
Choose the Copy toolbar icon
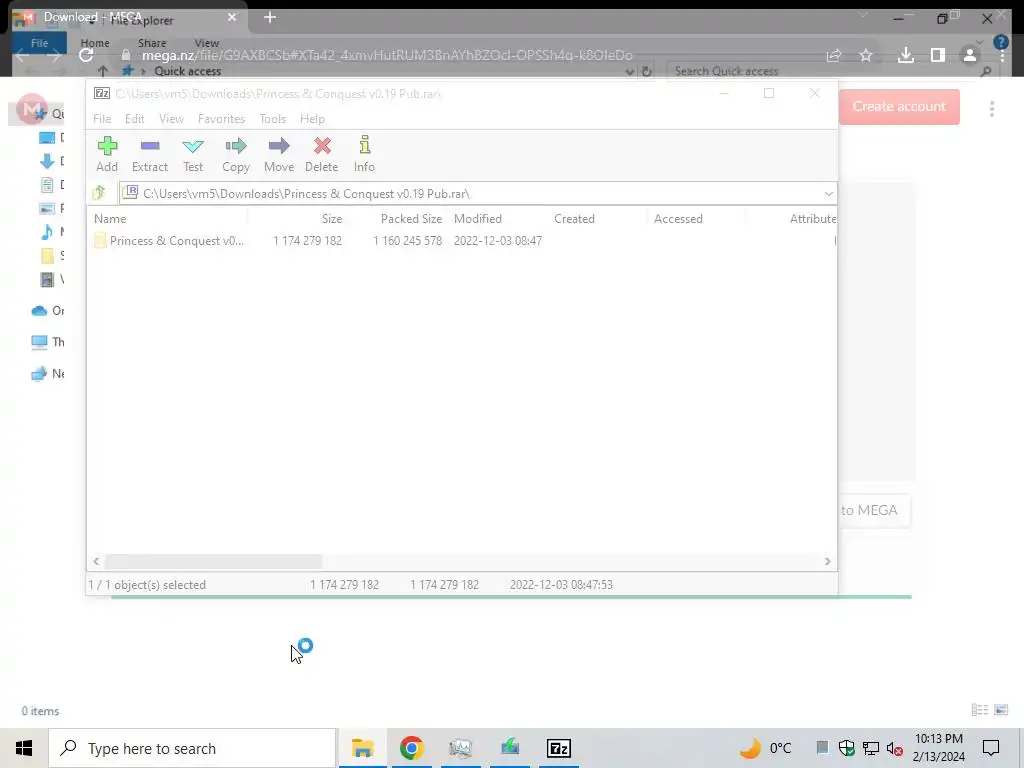(x=236, y=154)
